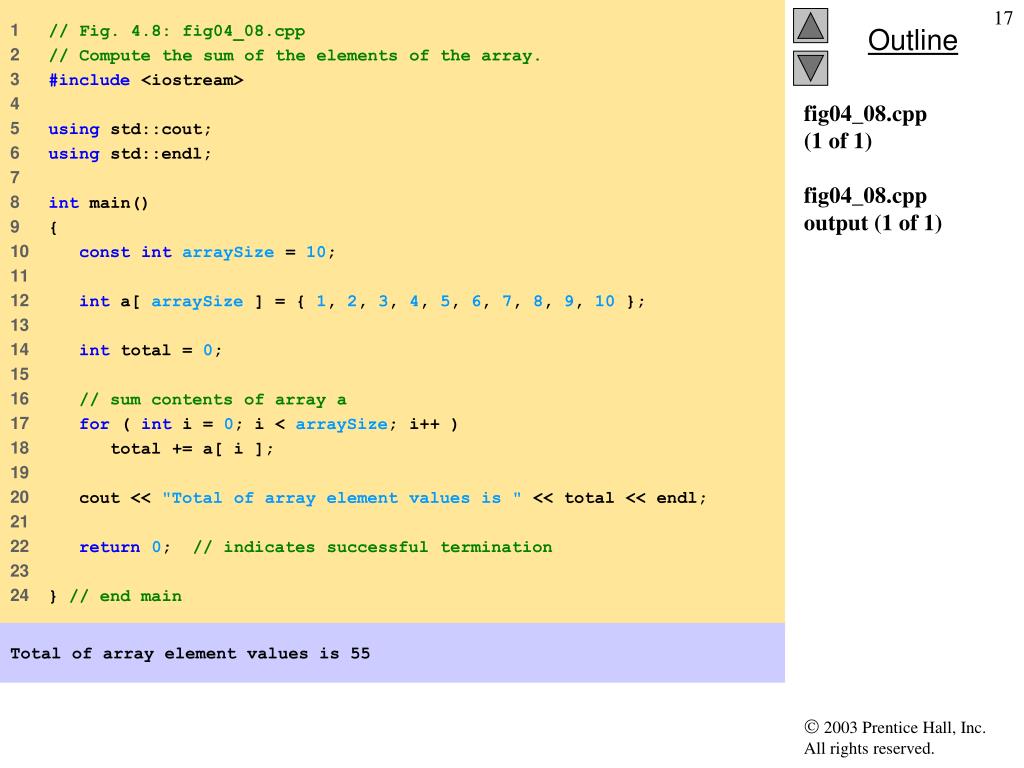Viewport: 1024px width, 768px height.
Task: Click the 'using std::endl;' statement
Action: click(130, 154)
